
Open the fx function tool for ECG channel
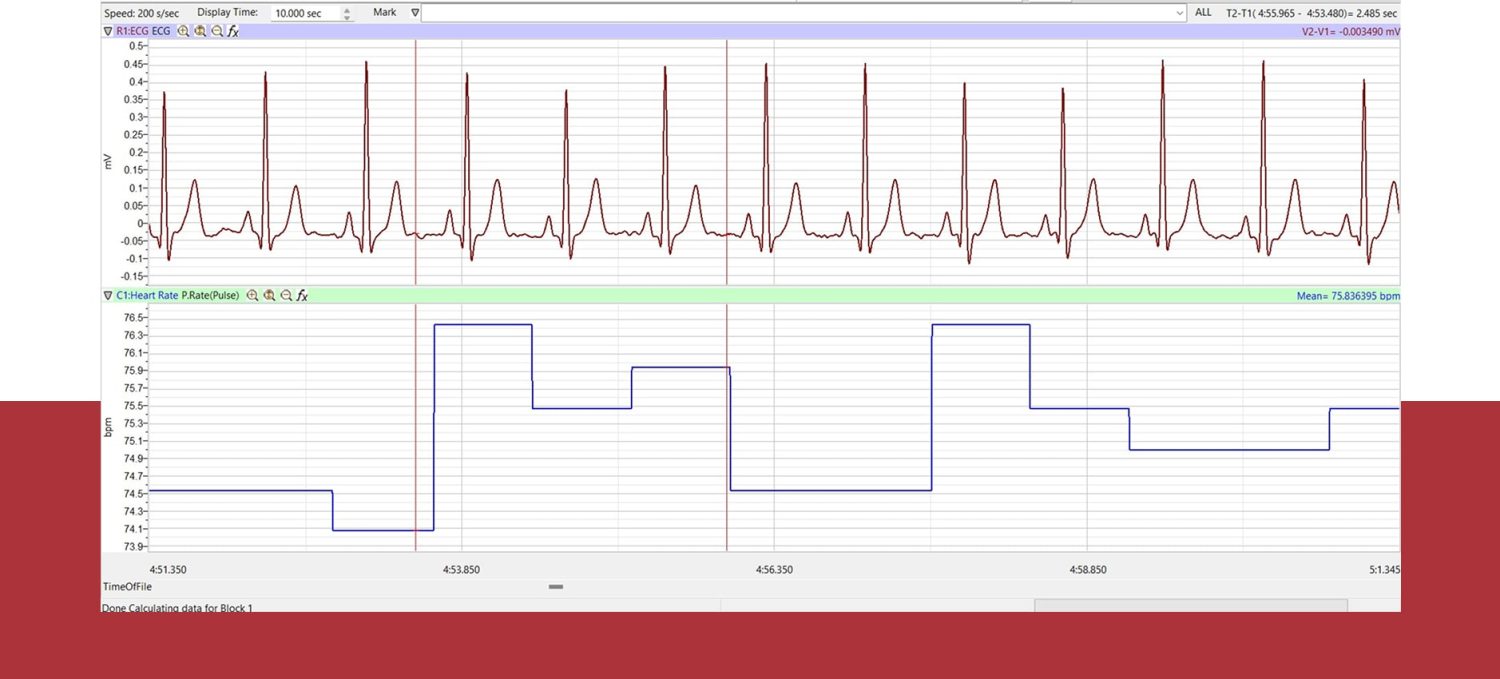[x=232, y=31]
